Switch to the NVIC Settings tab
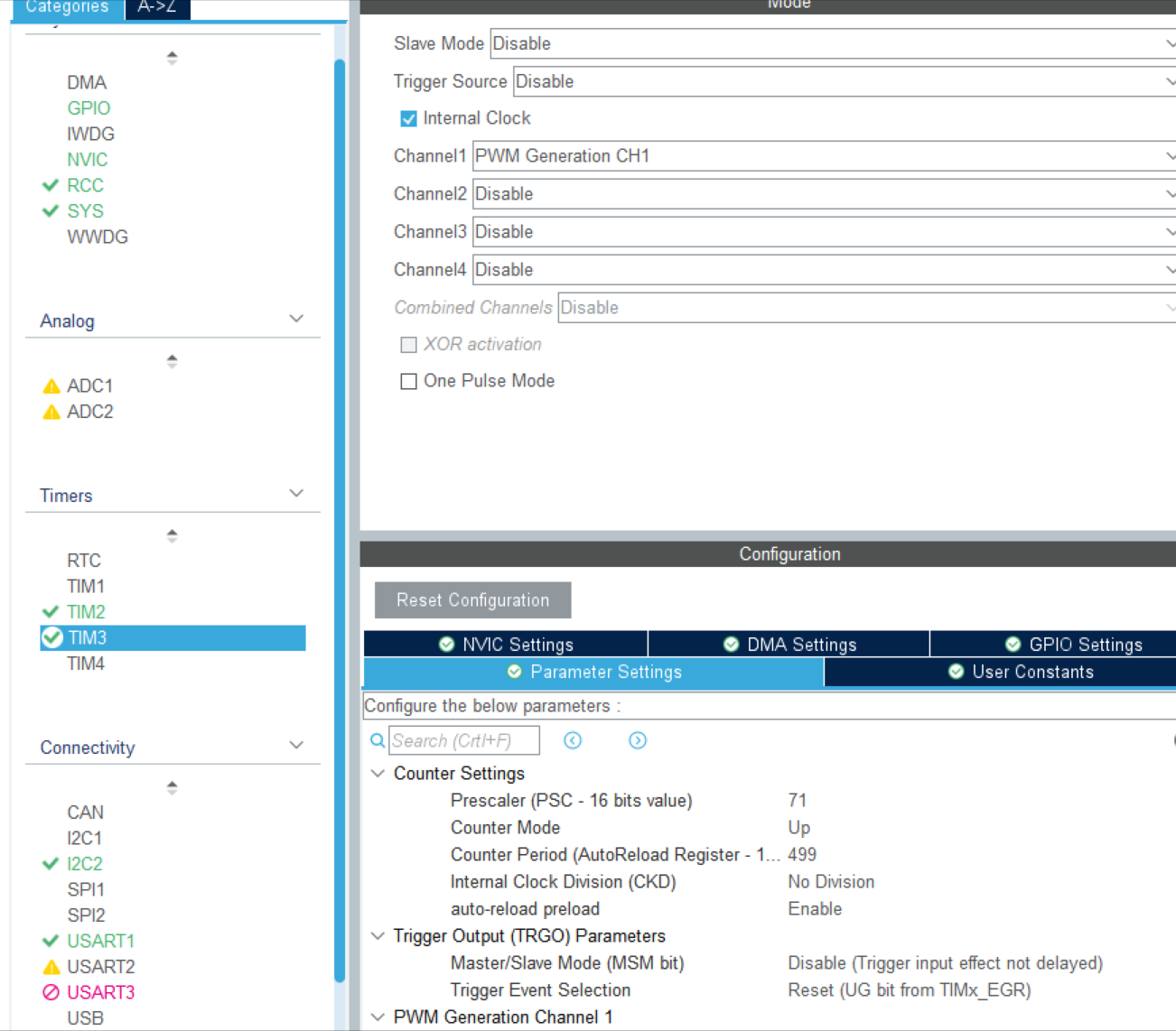The image size is (1176, 1031). 506,644
